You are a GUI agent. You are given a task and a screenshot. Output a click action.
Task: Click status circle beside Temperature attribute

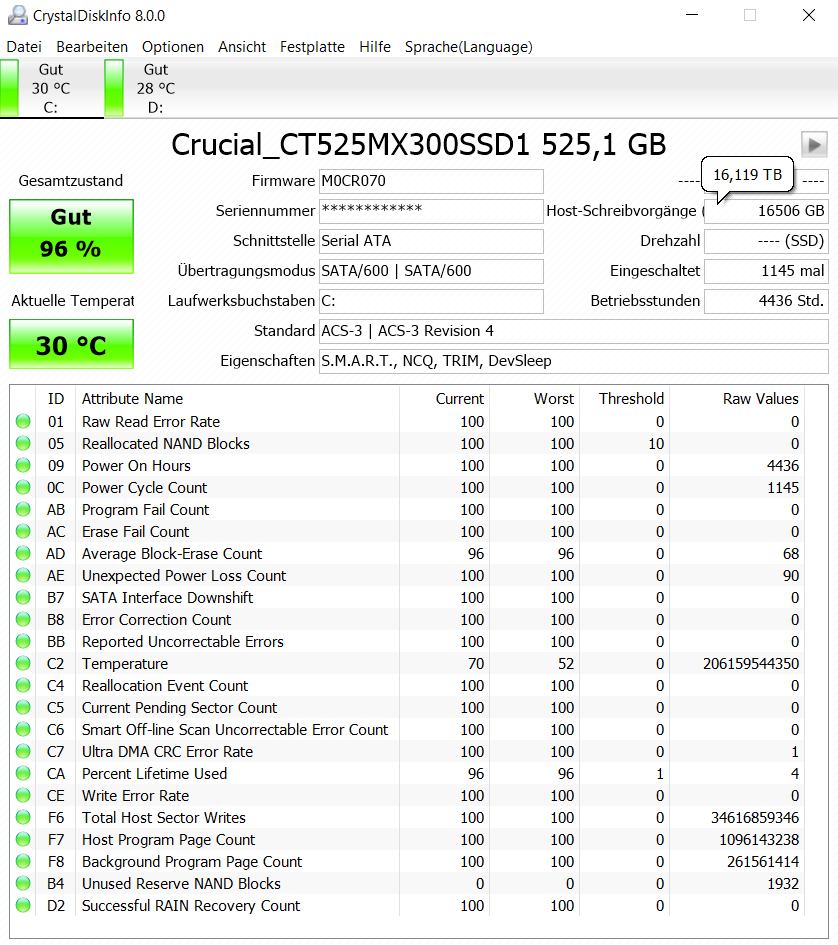coord(23,664)
